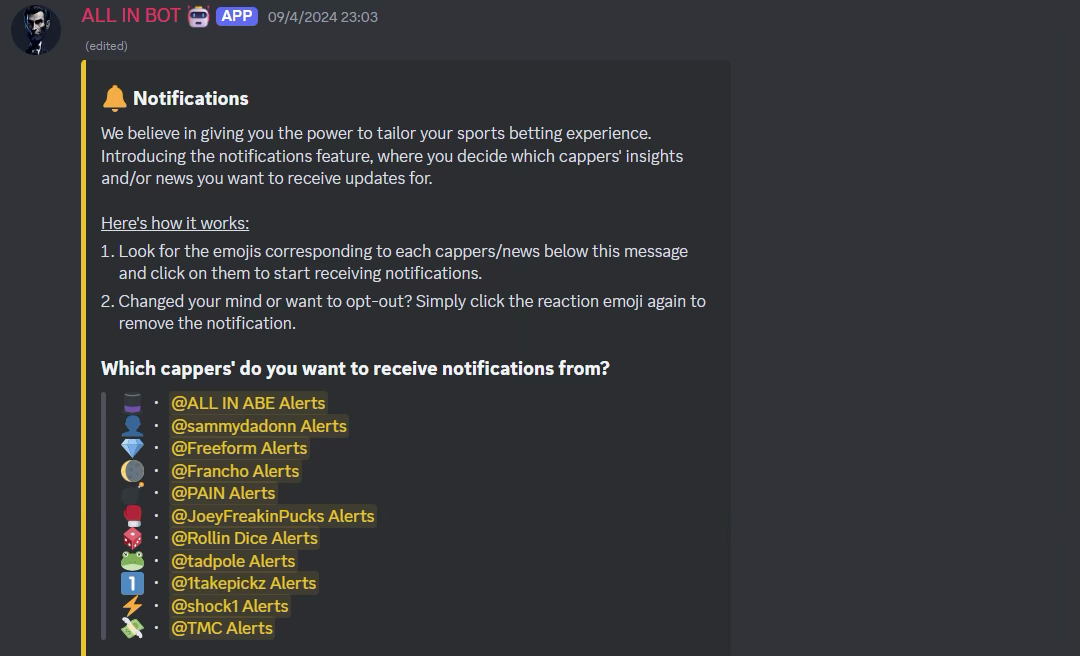
Task: Click the @sammydadonn Alerts mention
Action: click(x=259, y=426)
